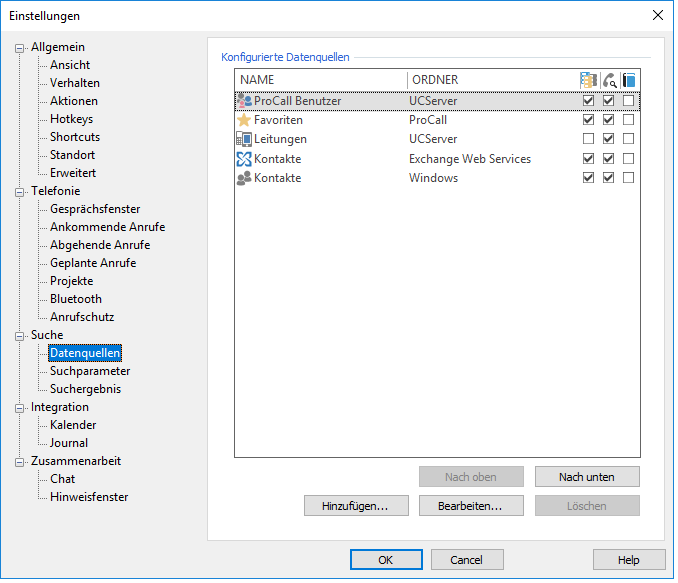Uncheck first checkbox for Exchange Web Services
The image size is (678, 583).
(588, 159)
